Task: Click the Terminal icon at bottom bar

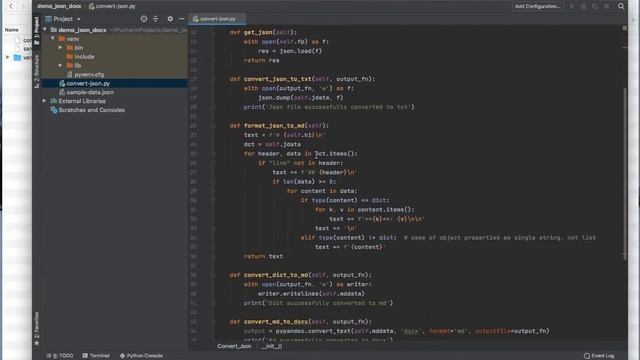Action: coord(85,356)
